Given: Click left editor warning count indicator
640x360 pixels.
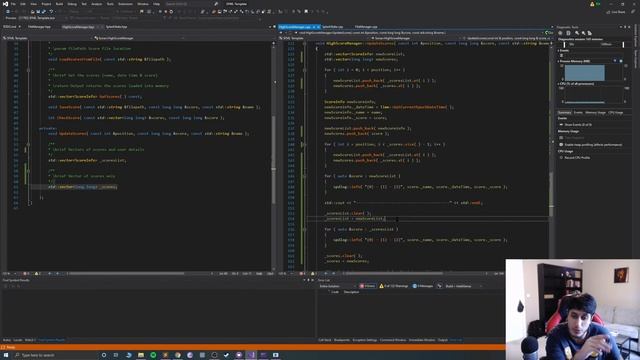Looking at the screenshot, I should click(x=38, y=273).
